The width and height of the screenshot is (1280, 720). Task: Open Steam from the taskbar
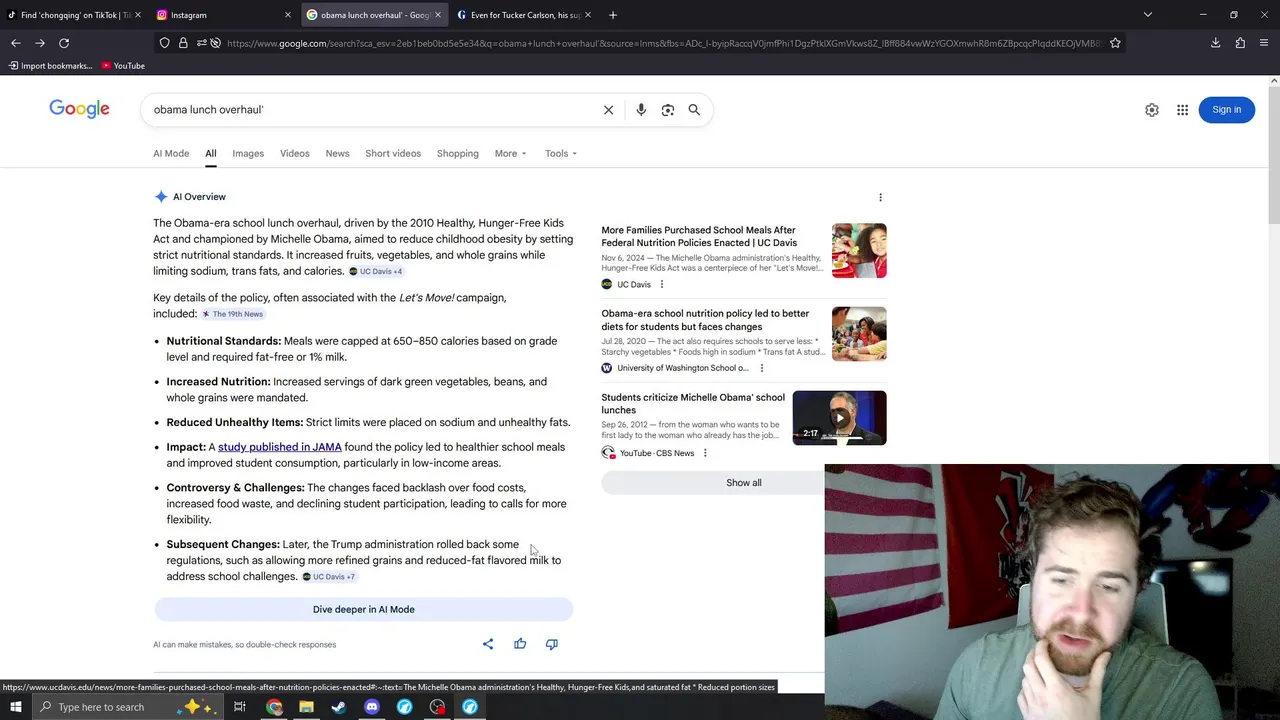pos(339,707)
